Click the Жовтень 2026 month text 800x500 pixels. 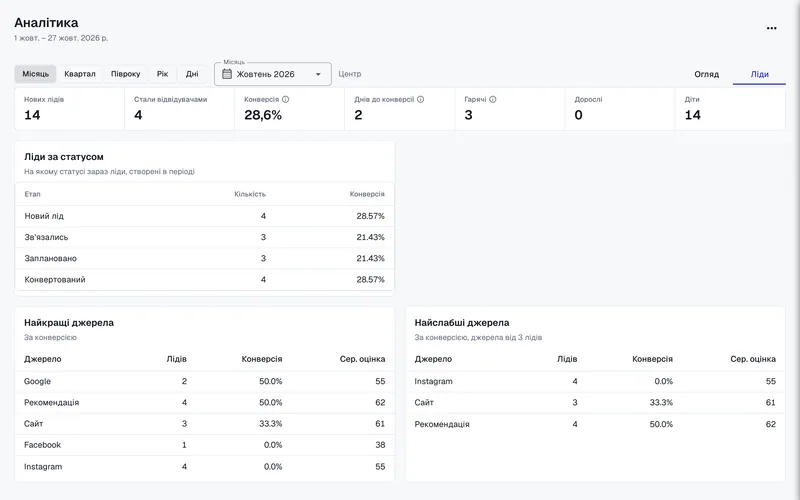pos(265,74)
